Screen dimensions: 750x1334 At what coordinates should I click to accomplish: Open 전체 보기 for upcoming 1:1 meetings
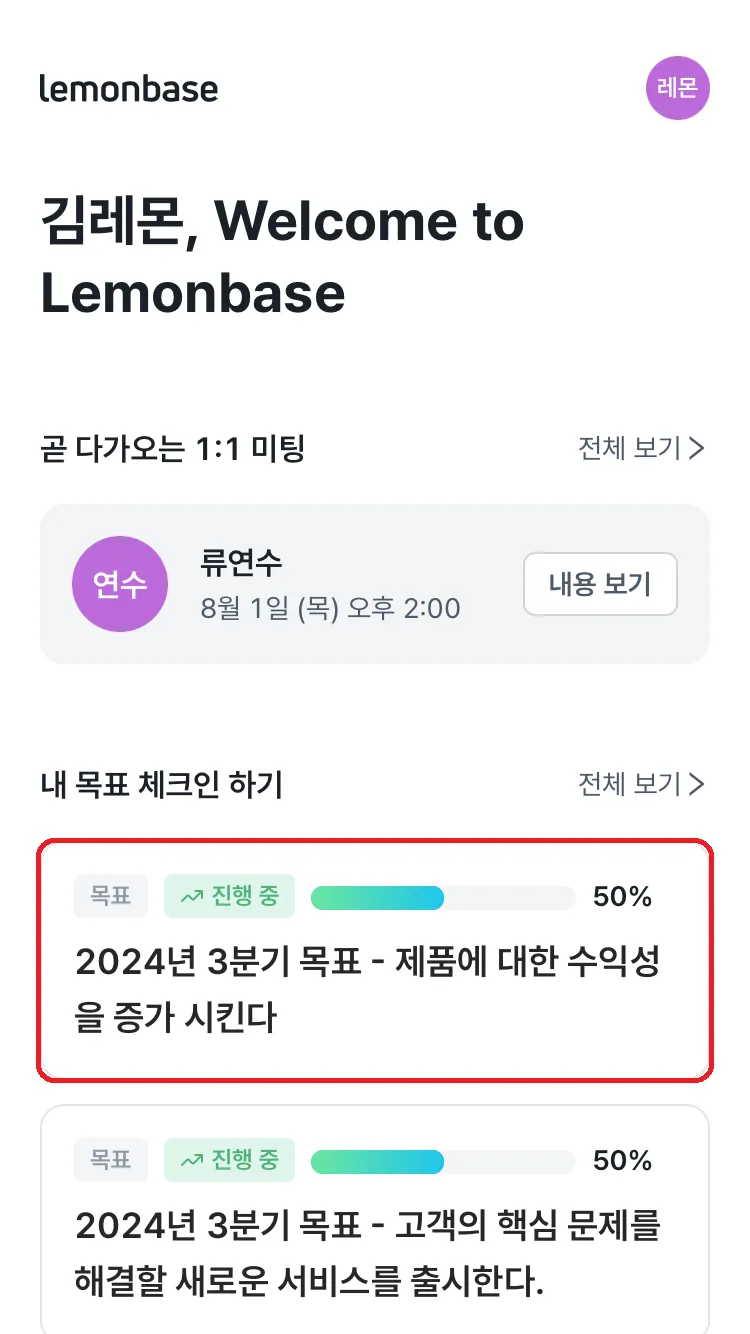tap(642, 449)
